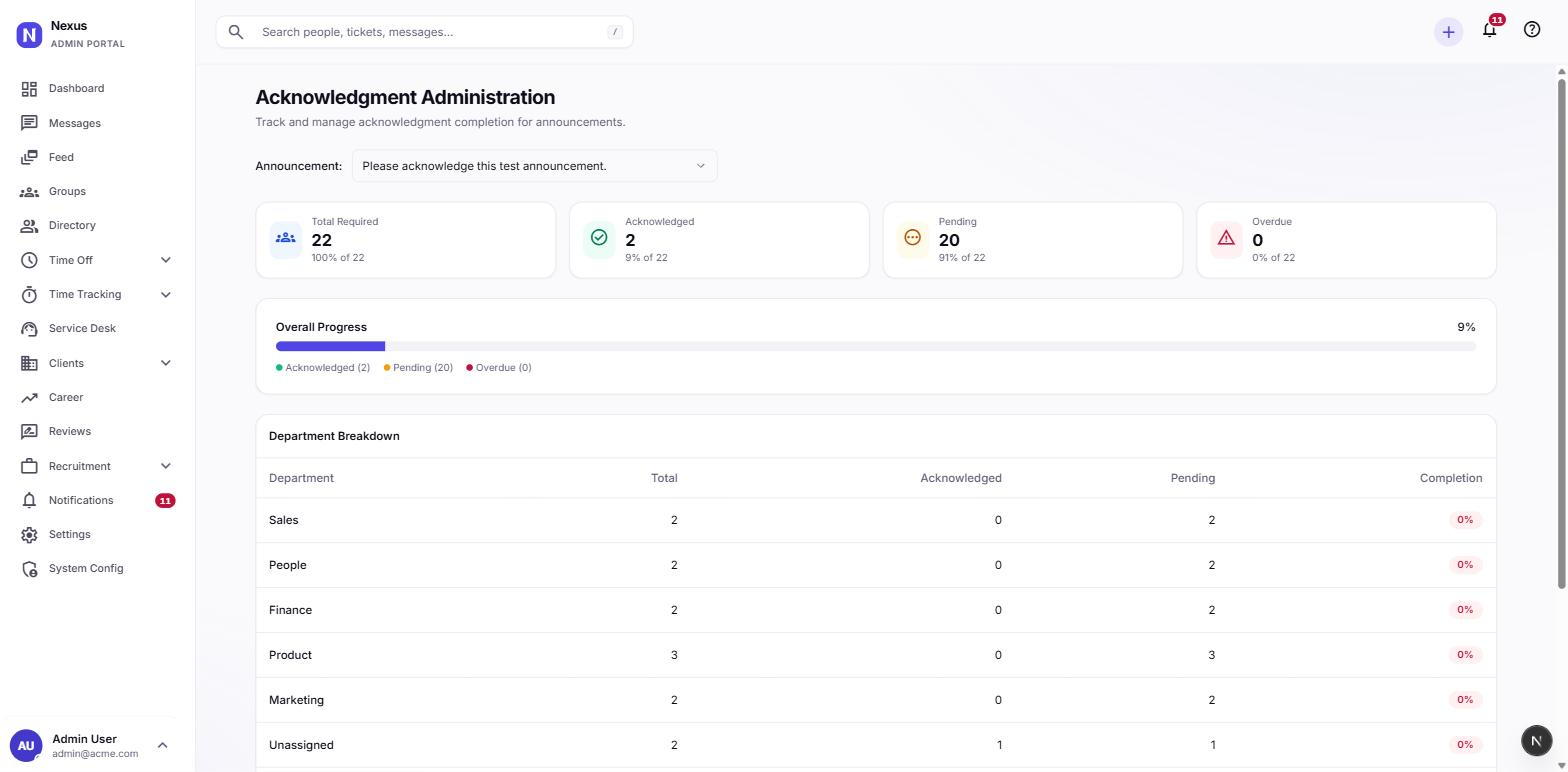The width and height of the screenshot is (1568, 772).
Task: Click the Notifications bell icon in sidebar
Action: point(29,500)
